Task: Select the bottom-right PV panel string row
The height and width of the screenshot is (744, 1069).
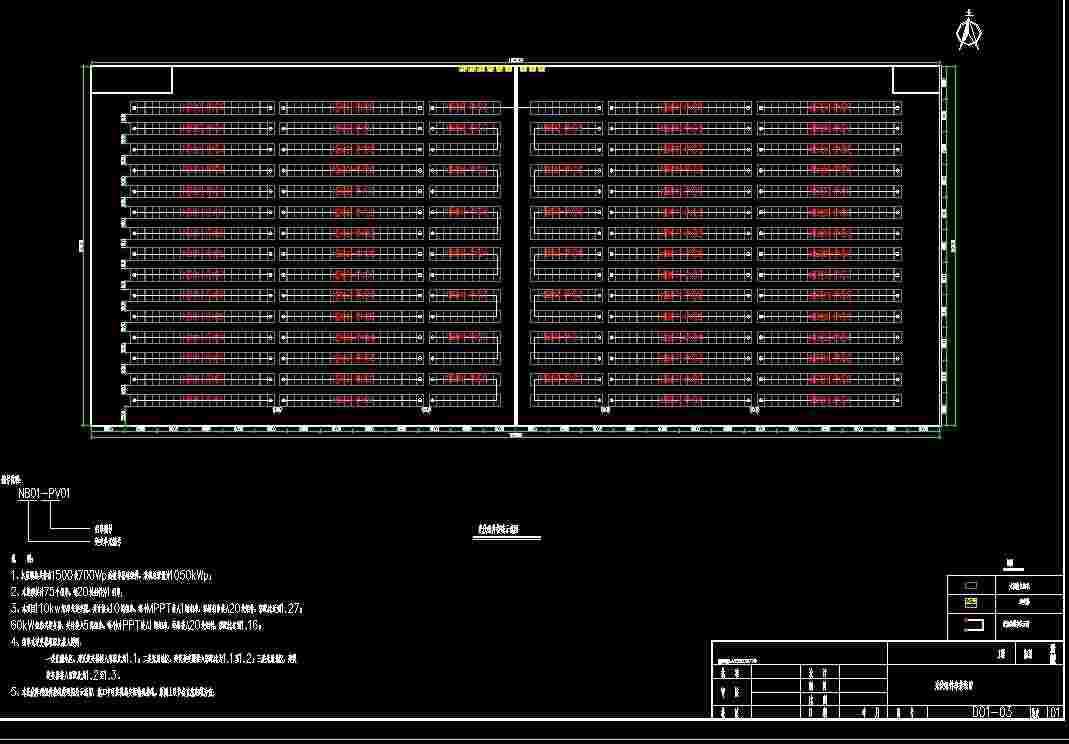Action: coord(829,400)
